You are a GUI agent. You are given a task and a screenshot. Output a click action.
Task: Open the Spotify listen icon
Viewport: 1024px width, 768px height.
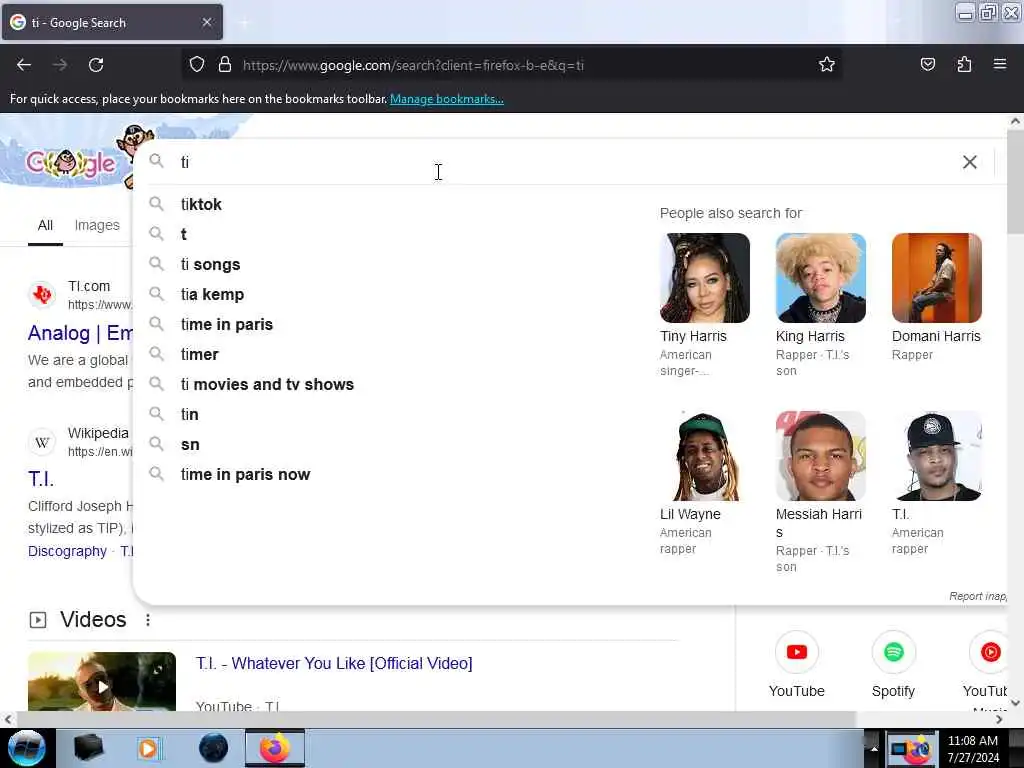coord(893,652)
